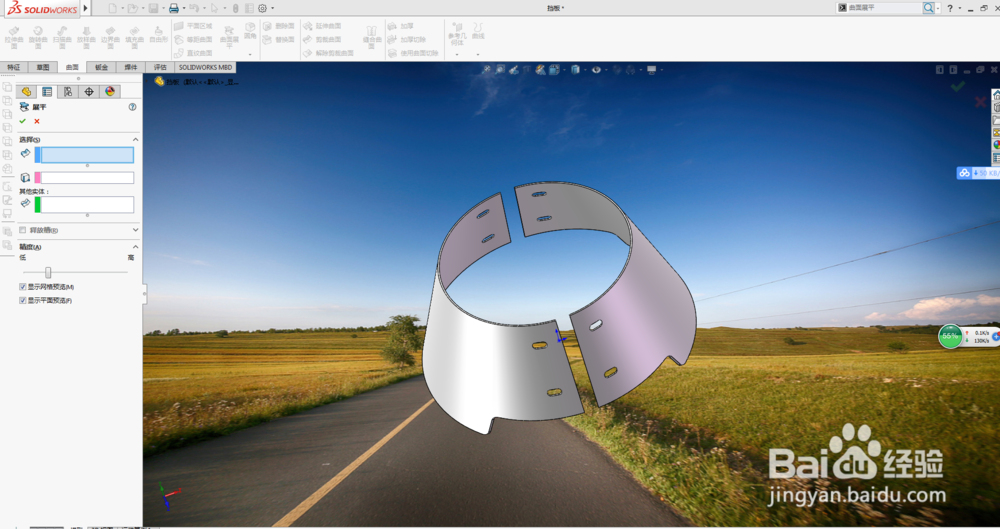
Task: Open the Options gear icon
Action: pyautogui.click(x=262, y=8)
